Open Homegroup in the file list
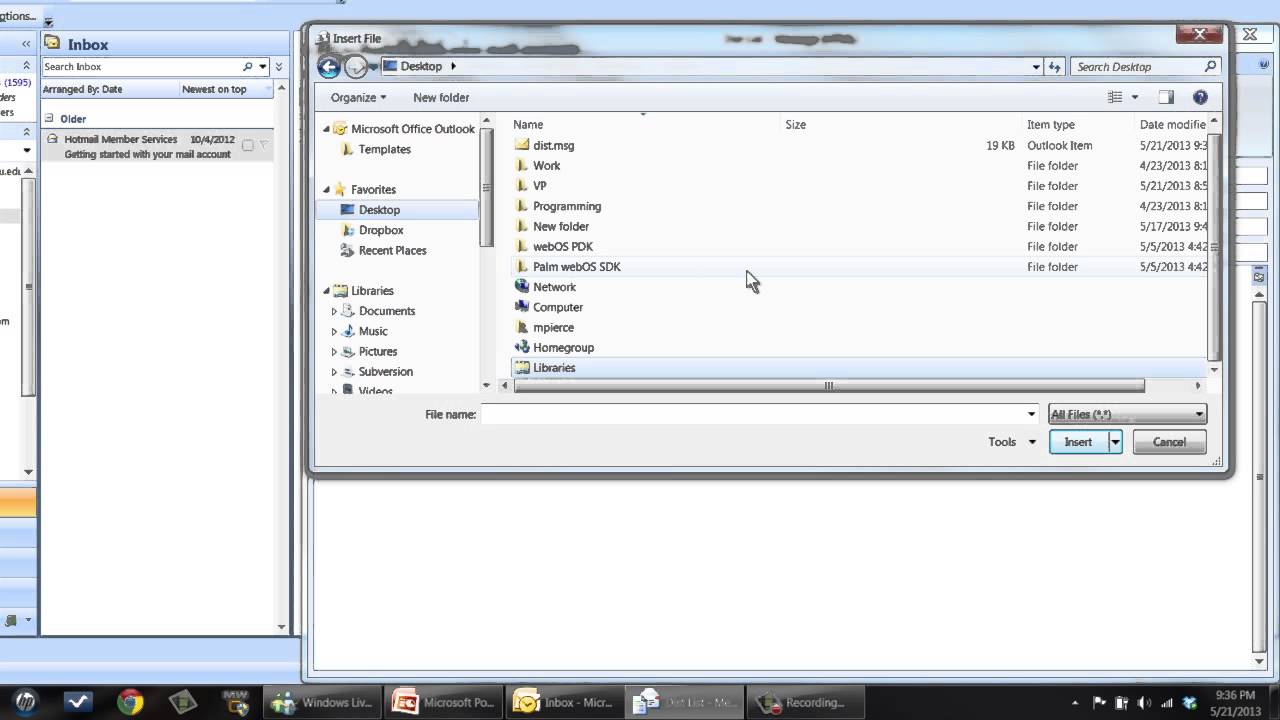The width and height of the screenshot is (1280, 720). click(563, 347)
